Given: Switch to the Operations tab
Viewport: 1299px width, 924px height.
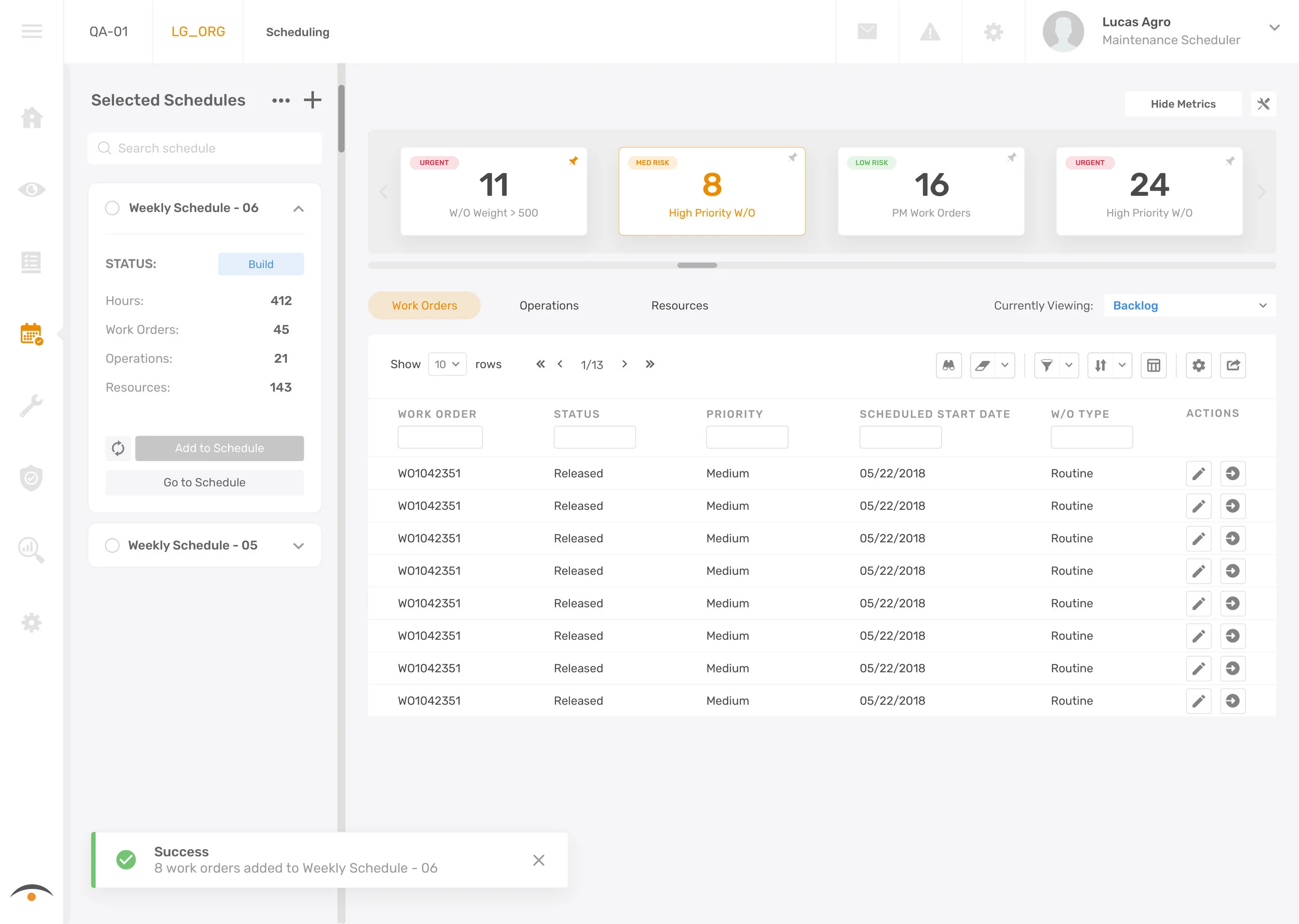Looking at the screenshot, I should [549, 306].
